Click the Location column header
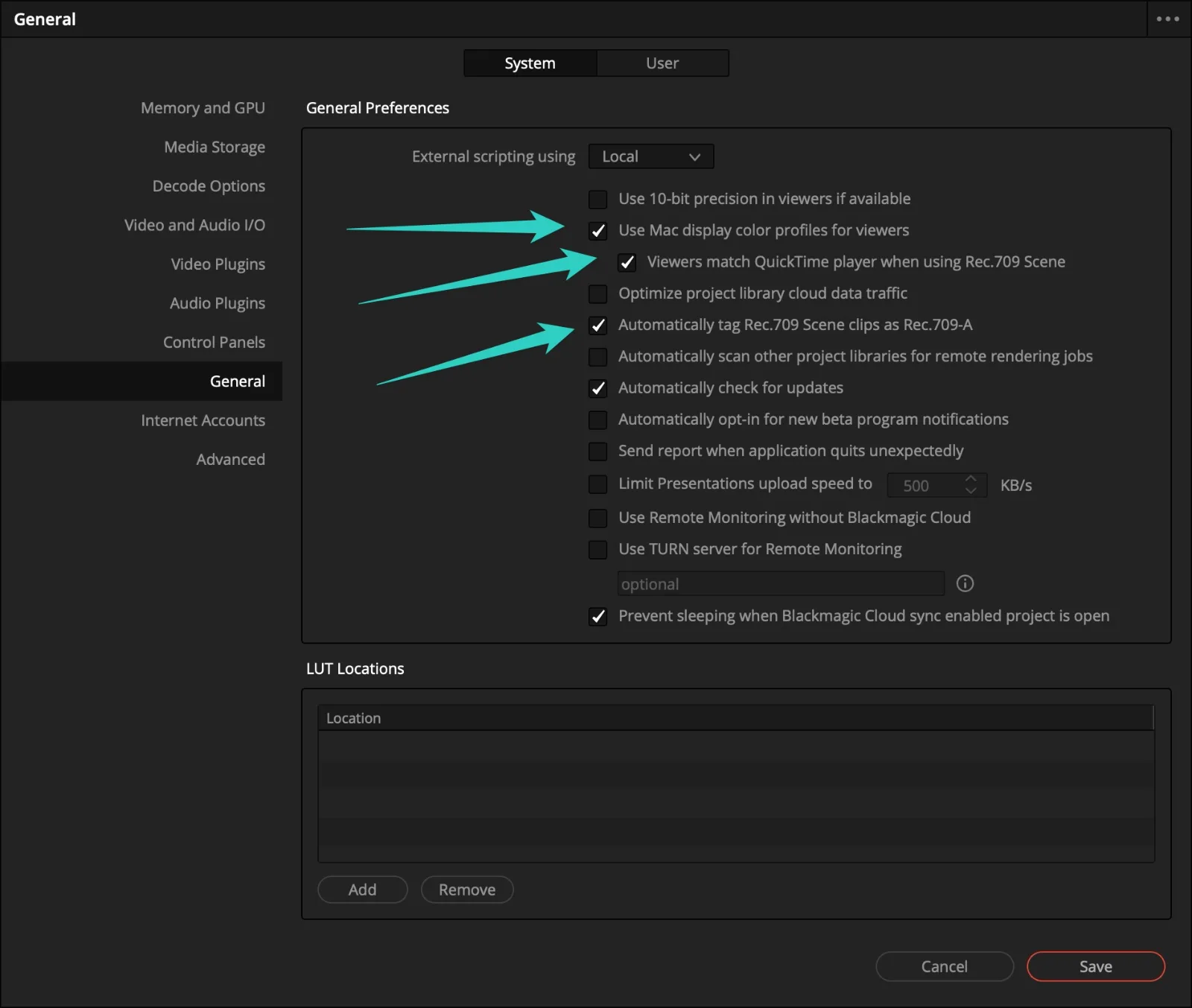Screen dimensions: 1192x1008 click(x=736, y=718)
